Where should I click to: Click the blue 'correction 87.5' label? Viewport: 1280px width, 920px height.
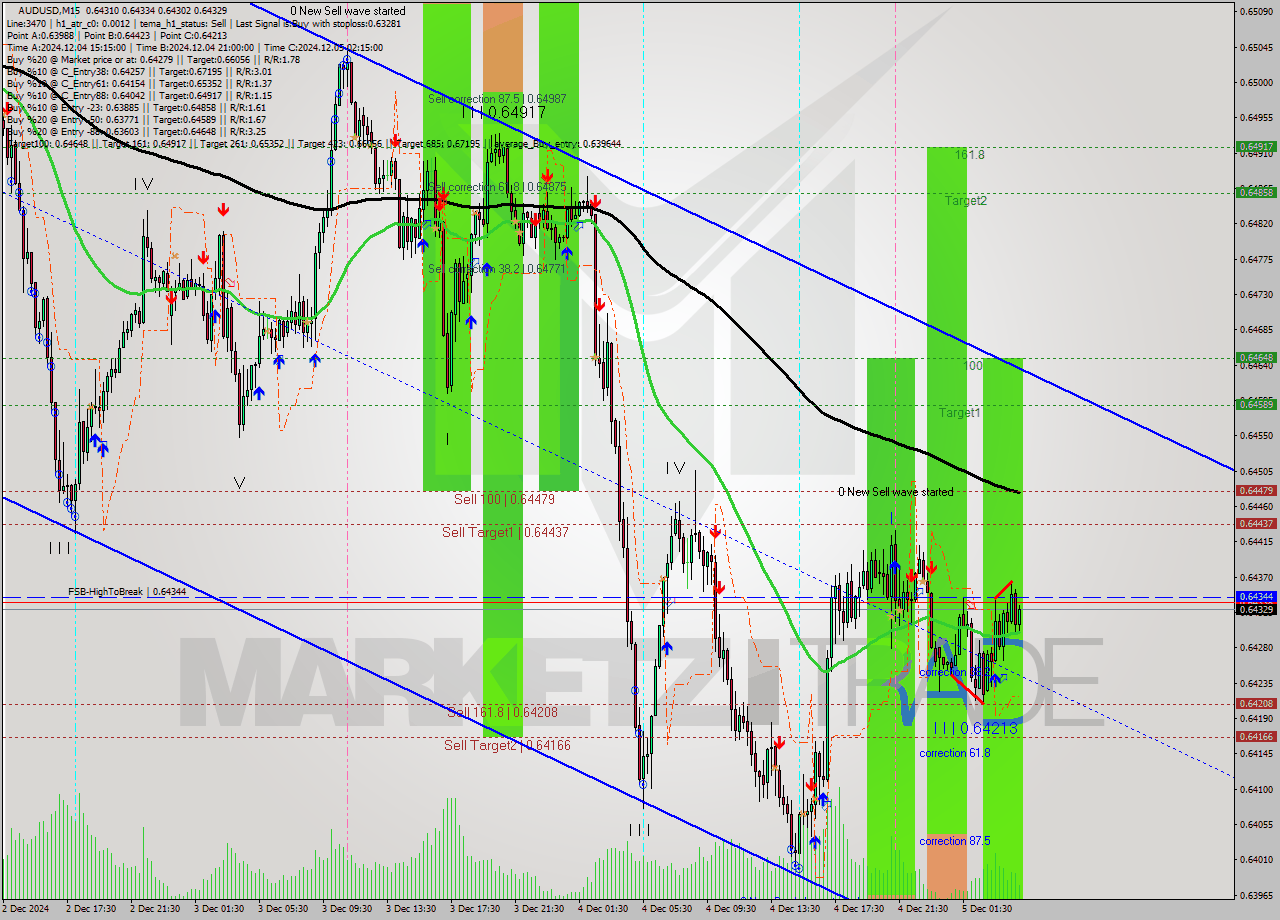(x=955, y=841)
